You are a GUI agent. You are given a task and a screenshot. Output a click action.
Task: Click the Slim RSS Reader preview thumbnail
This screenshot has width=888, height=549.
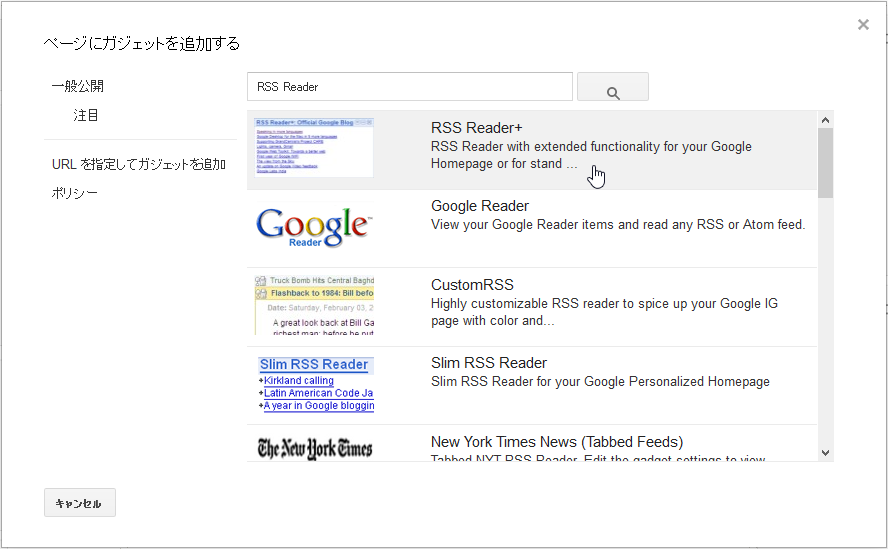pyautogui.click(x=316, y=384)
